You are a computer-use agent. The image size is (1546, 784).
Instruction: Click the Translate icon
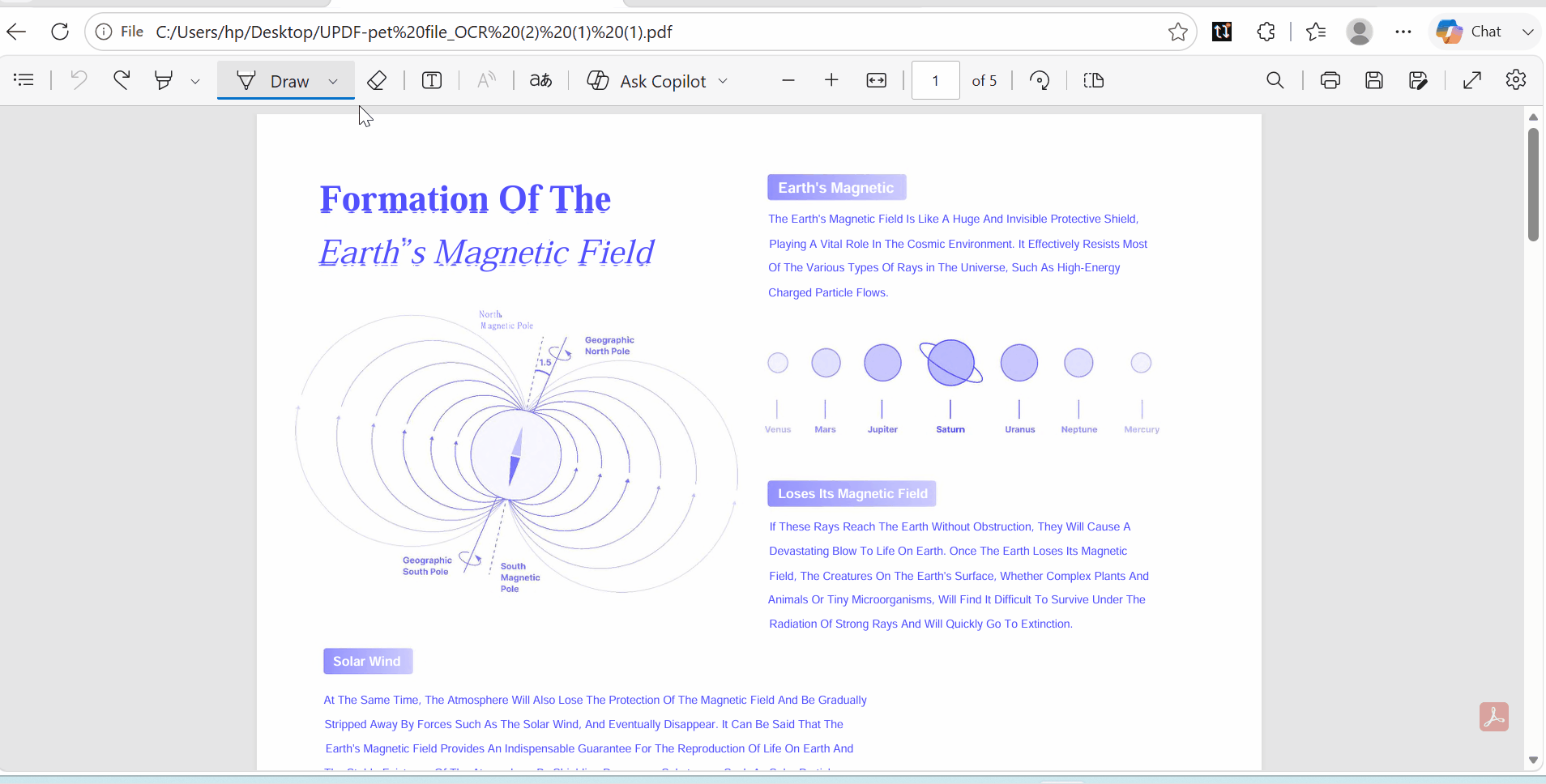540,80
